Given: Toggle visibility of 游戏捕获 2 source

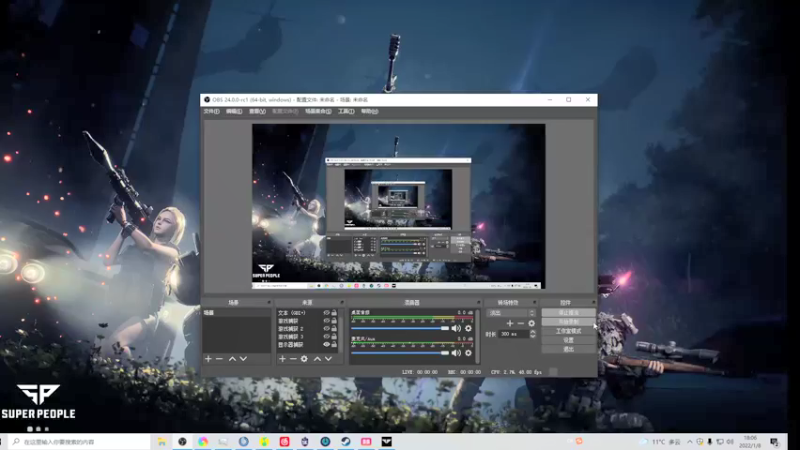Looking at the screenshot, I should 327,329.
